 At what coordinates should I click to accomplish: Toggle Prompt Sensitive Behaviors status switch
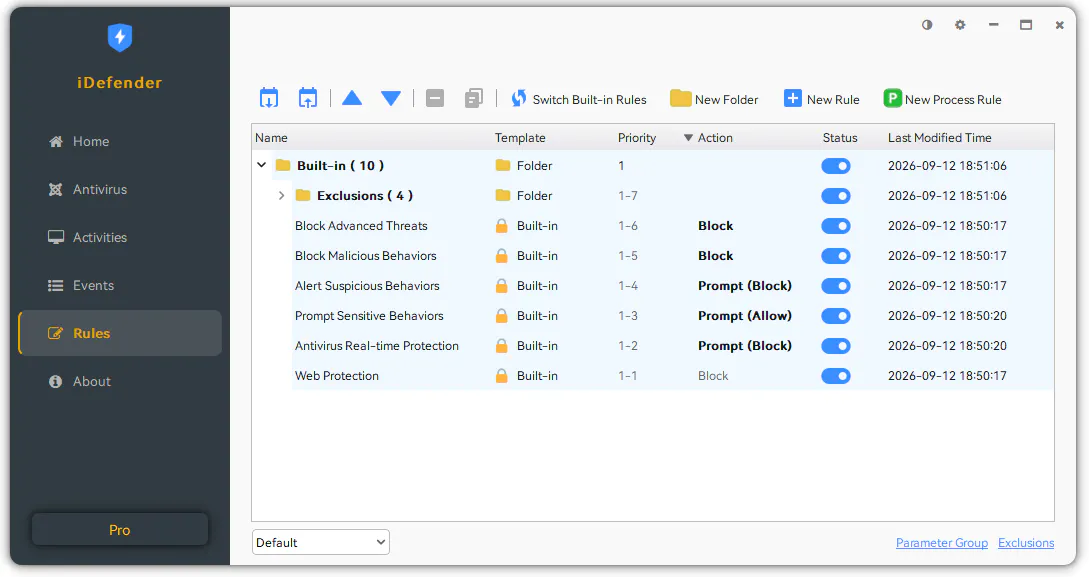[836, 316]
